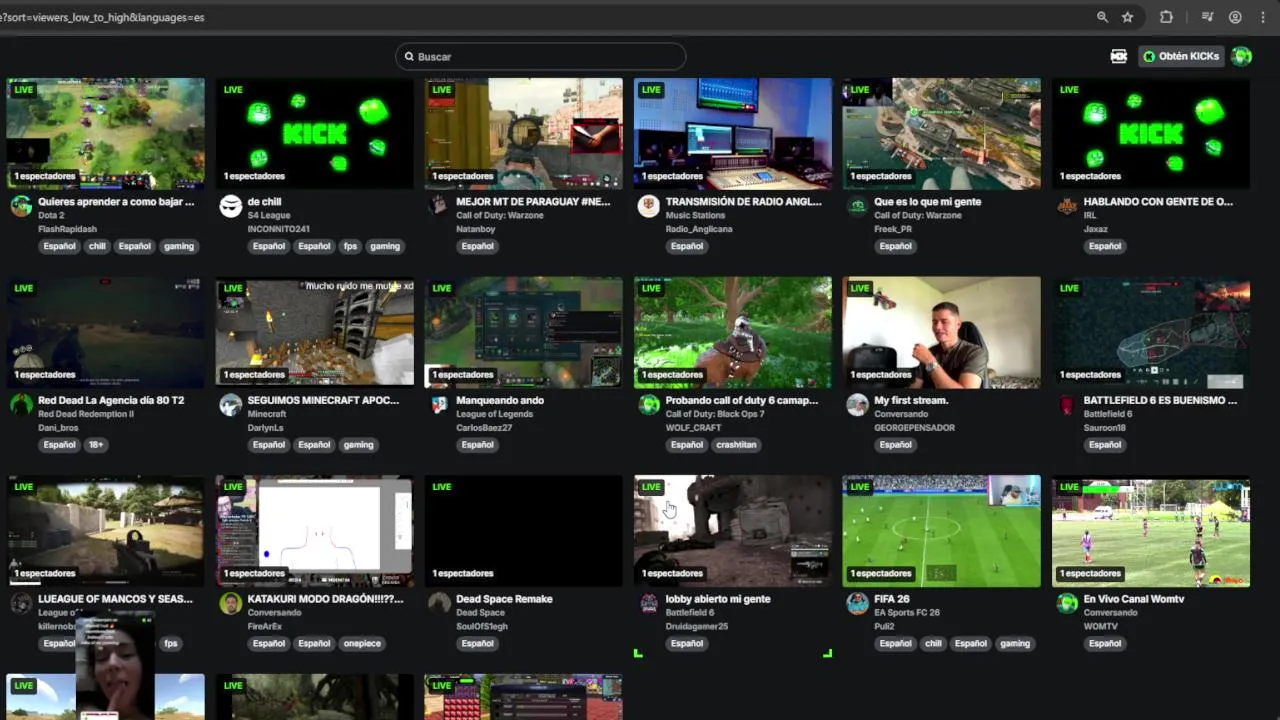
Task: Open 'BATTLEFIELD 6 ES BUENISMO' title
Action: point(1160,400)
